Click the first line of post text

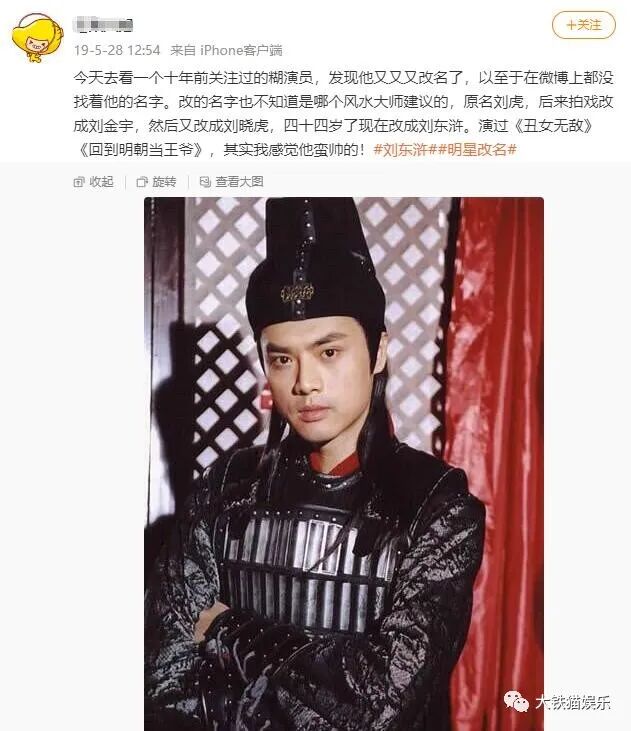click(x=343, y=78)
